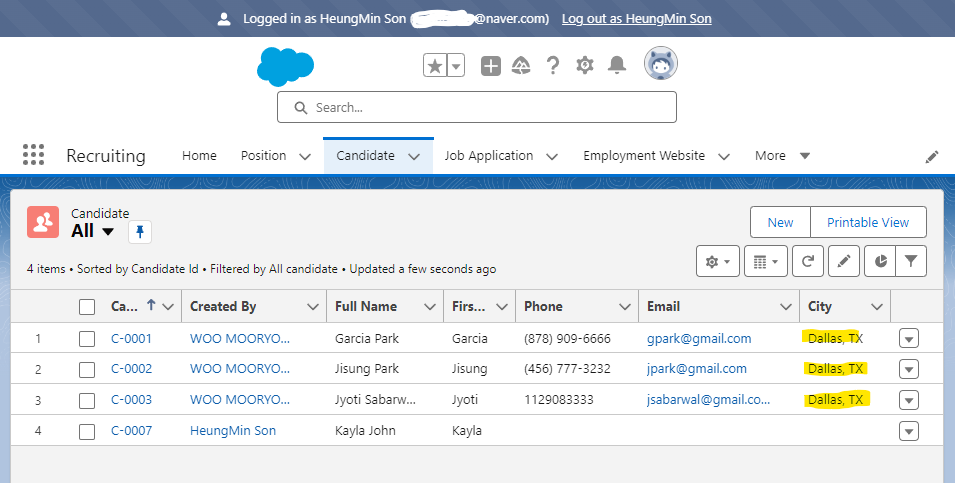
Task: Click Jyoti Sabarwal's email link
Action: [708, 400]
